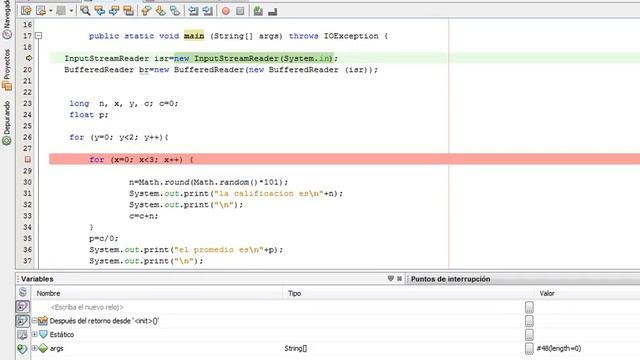
Task: Click the Next Bookmark icon
Action: click(x=160, y=11)
